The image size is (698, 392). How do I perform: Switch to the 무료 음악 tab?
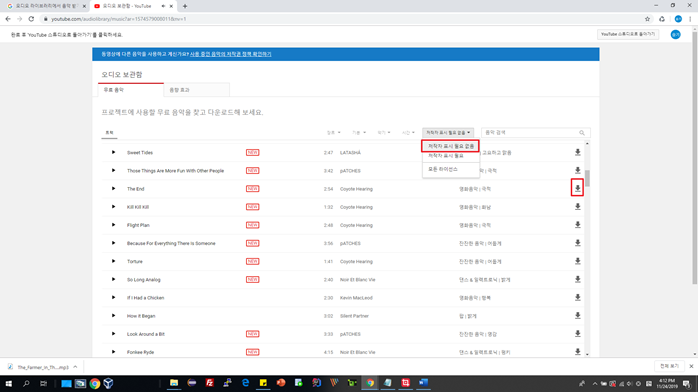tap(131, 90)
